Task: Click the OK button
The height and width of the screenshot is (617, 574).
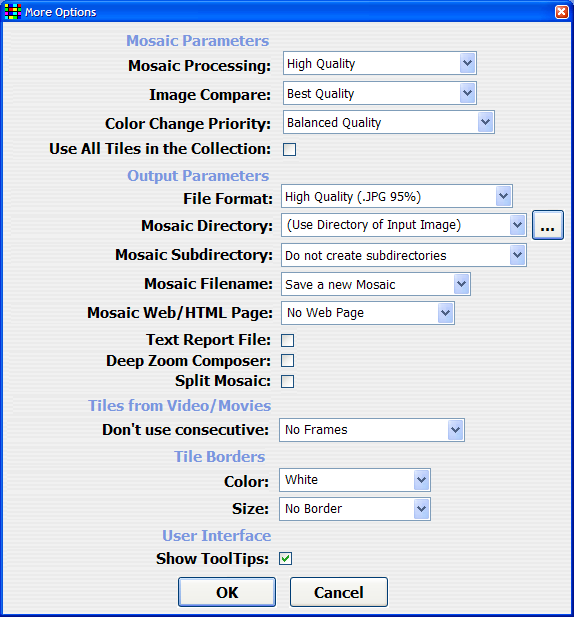Action: [x=227, y=592]
